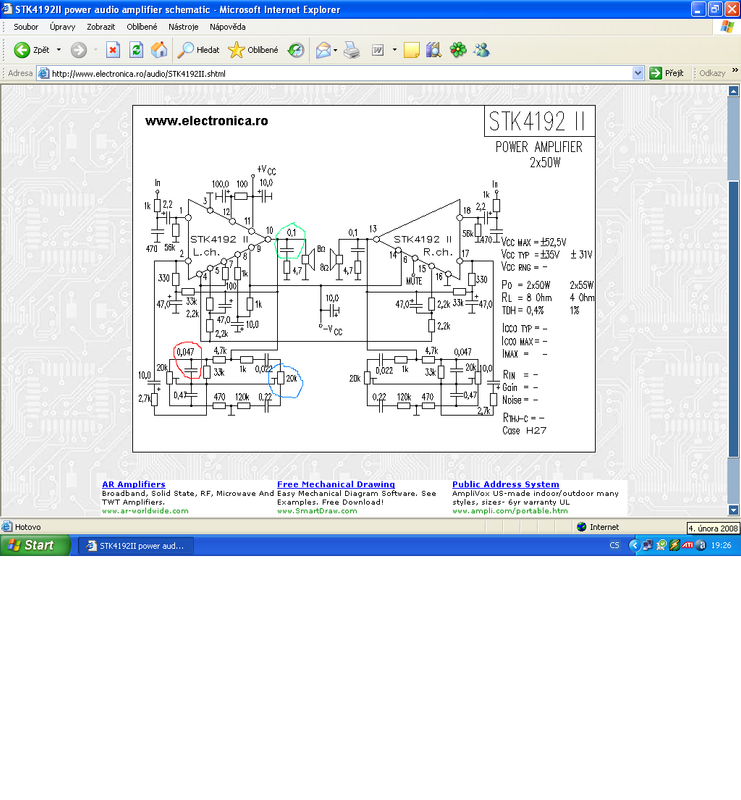Open the AR Amplifiers ad link
Image resolution: width=741 pixels, height=800 pixels.
(x=134, y=484)
